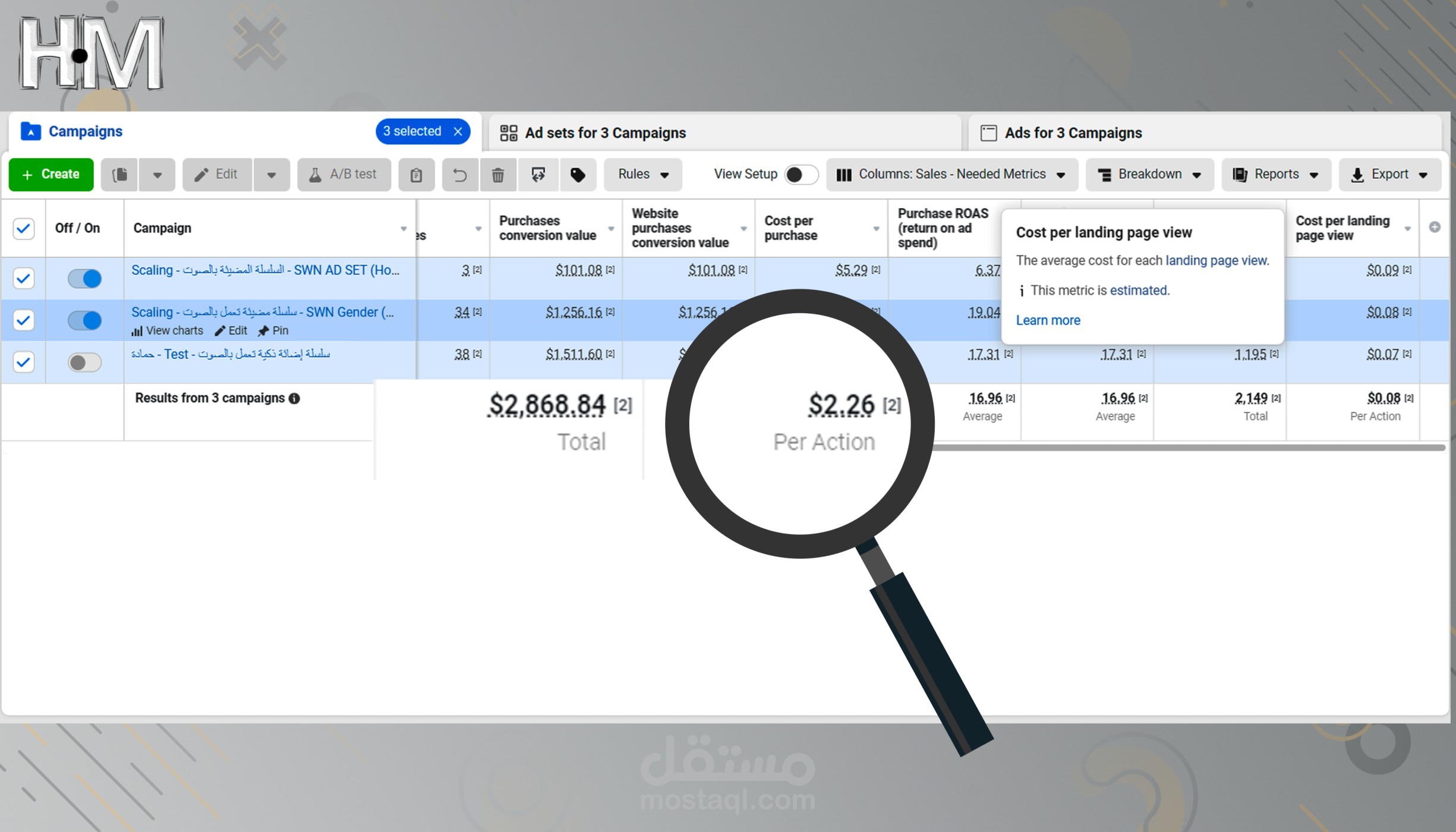Expand the Breakdown dropdown
Screen dimensions: 1456x832
coord(1149,175)
